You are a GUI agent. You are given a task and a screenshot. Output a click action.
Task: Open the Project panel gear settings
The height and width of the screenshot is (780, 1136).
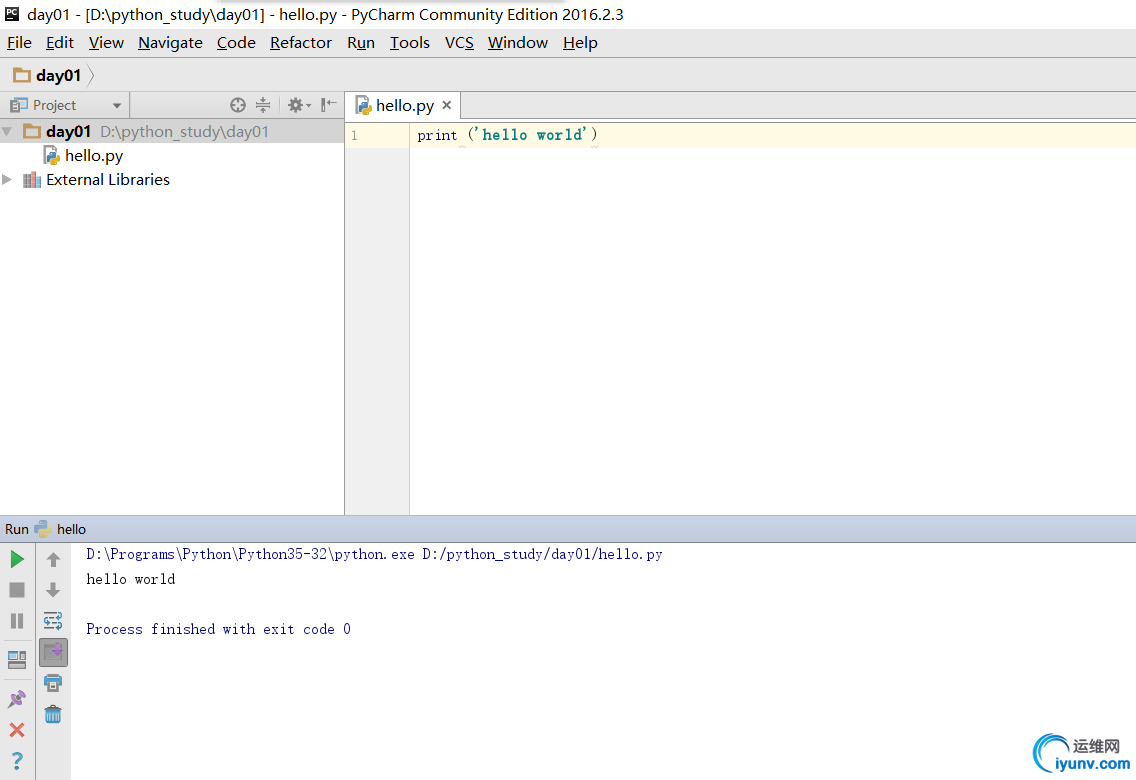pyautogui.click(x=298, y=105)
